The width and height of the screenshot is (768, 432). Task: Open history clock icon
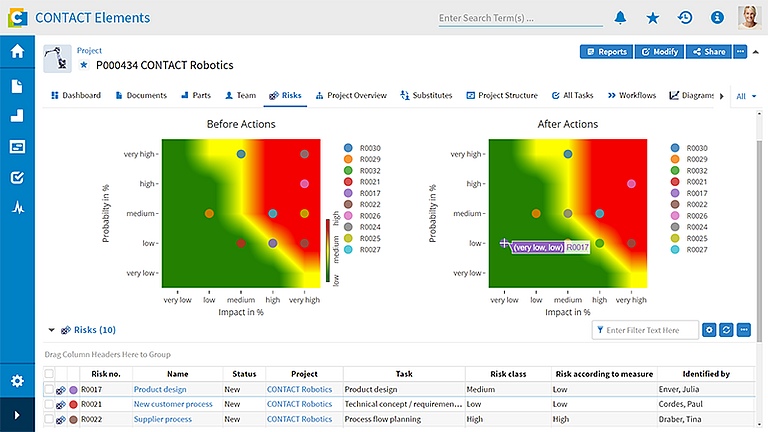pyautogui.click(x=685, y=18)
